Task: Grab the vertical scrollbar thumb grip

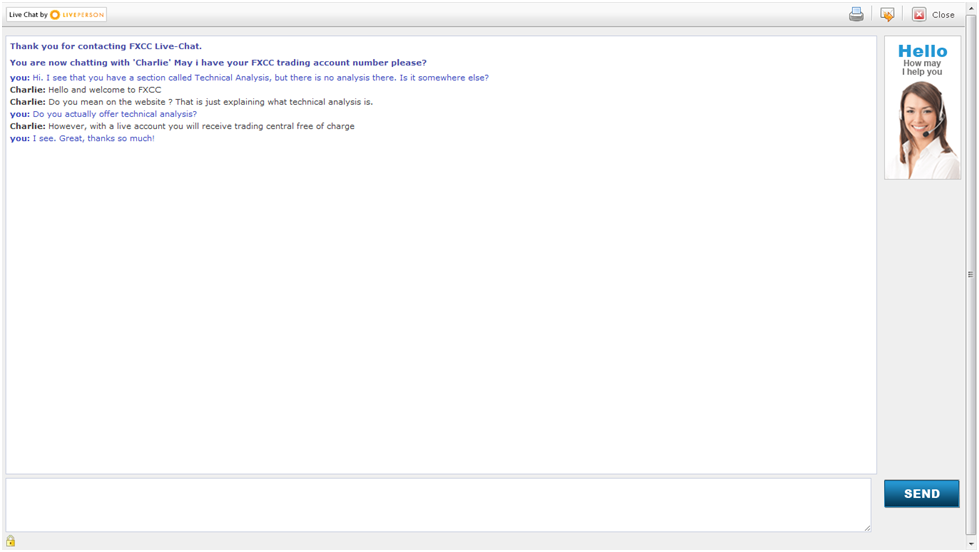Action: click(x=970, y=274)
